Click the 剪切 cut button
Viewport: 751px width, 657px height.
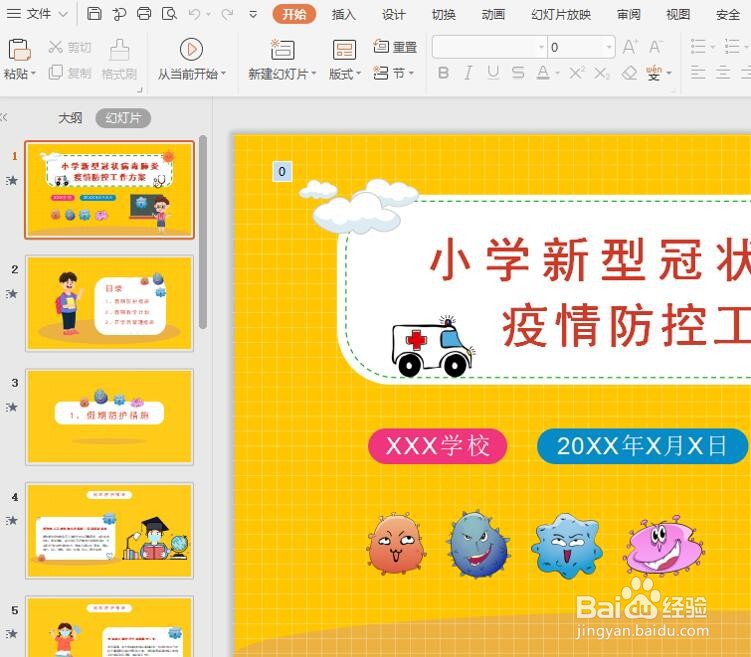(x=70, y=47)
